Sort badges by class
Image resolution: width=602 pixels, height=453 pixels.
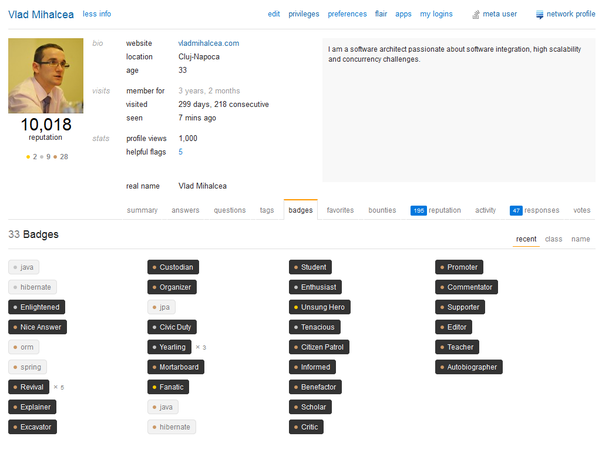click(553, 239)
